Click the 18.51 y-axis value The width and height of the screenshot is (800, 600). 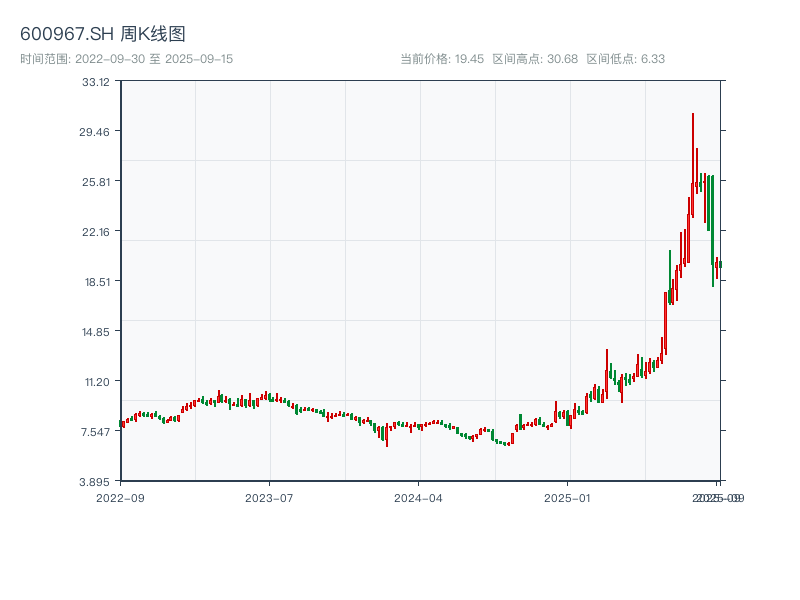97,282
